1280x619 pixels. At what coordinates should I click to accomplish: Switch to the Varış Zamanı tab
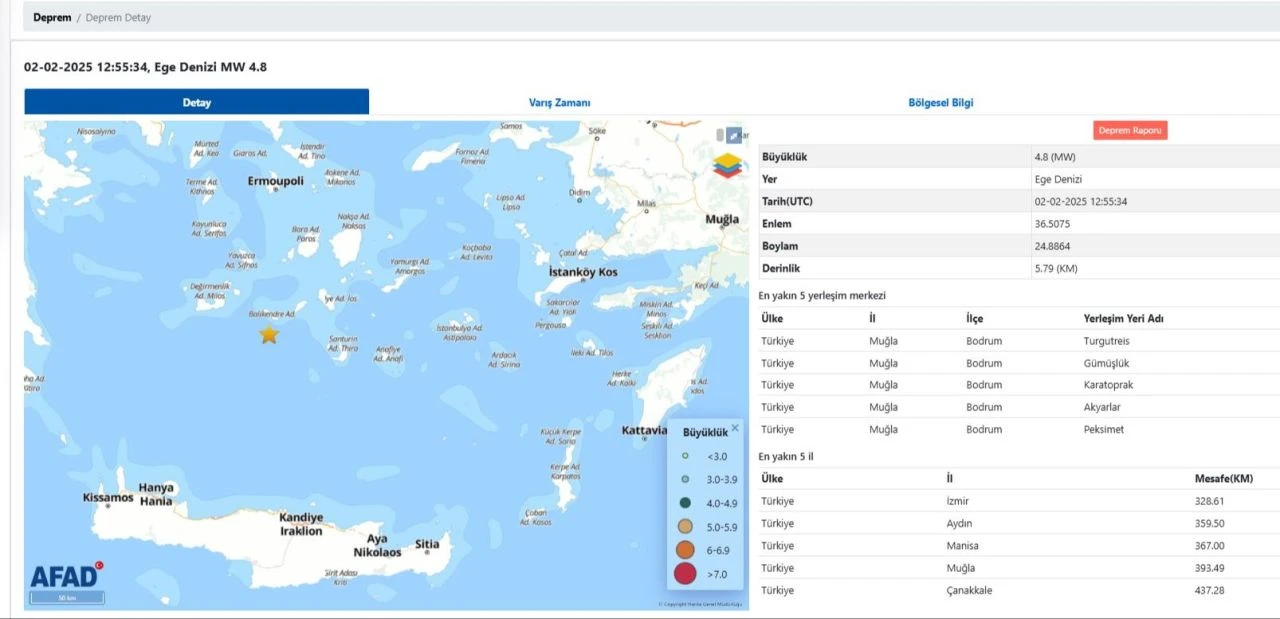coord(559,102)
